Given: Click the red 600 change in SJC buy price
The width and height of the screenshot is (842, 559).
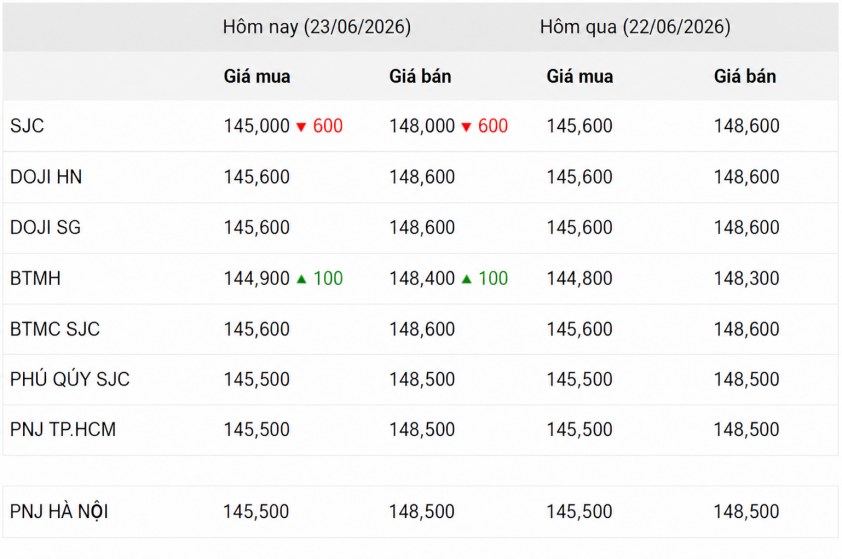Looking at the screenshot, I should (x=328, y=126).
